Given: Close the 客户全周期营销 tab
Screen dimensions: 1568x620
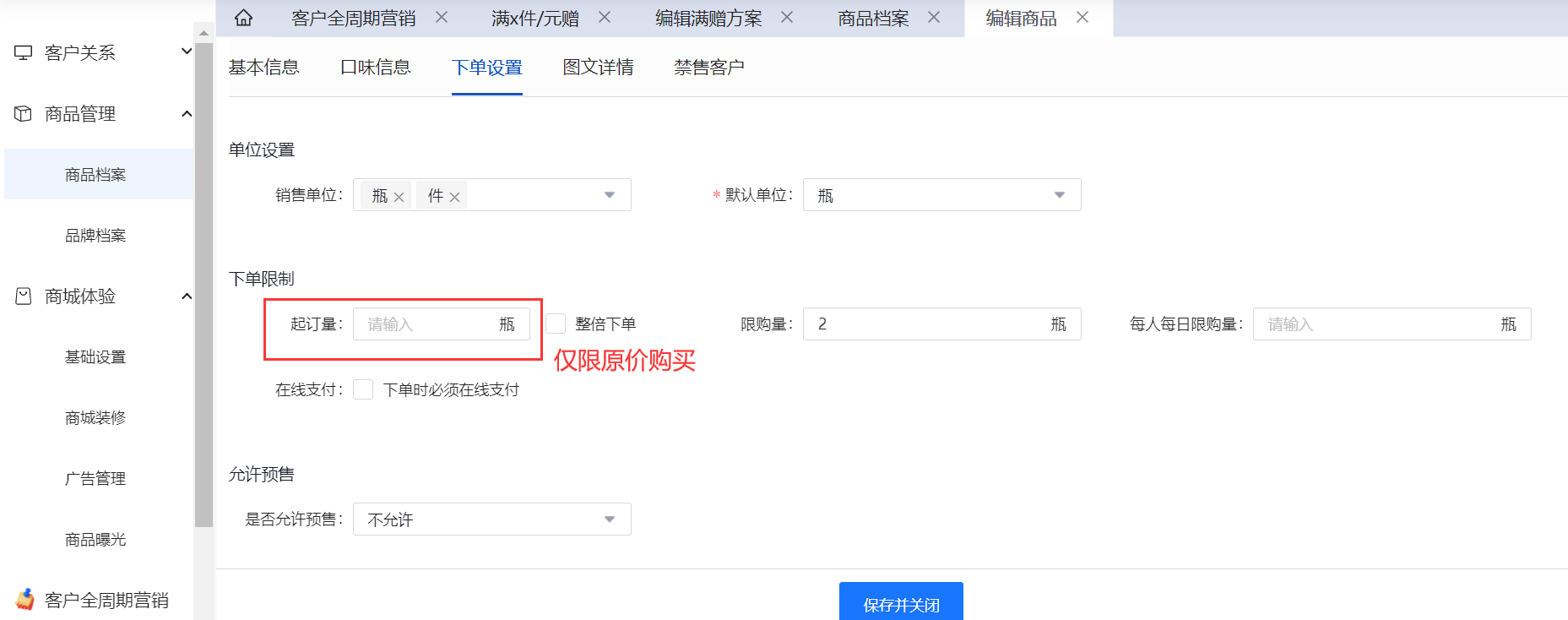Looking at the screenshot, I should pyautogui.click(x=442, y=18).
